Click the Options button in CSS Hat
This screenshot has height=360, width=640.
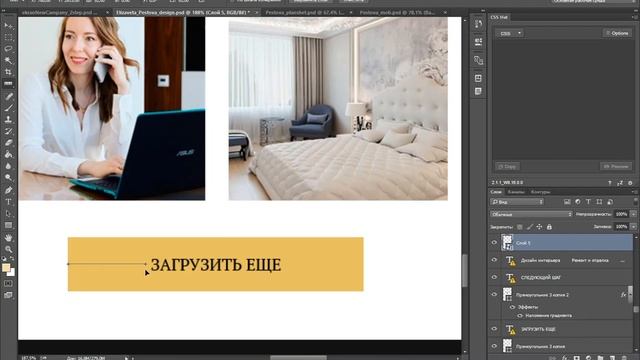[x=617, y=33]
